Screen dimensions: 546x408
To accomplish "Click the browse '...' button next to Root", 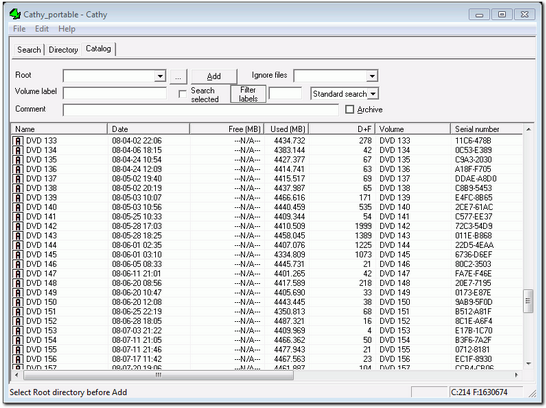I will pos(178,76).
